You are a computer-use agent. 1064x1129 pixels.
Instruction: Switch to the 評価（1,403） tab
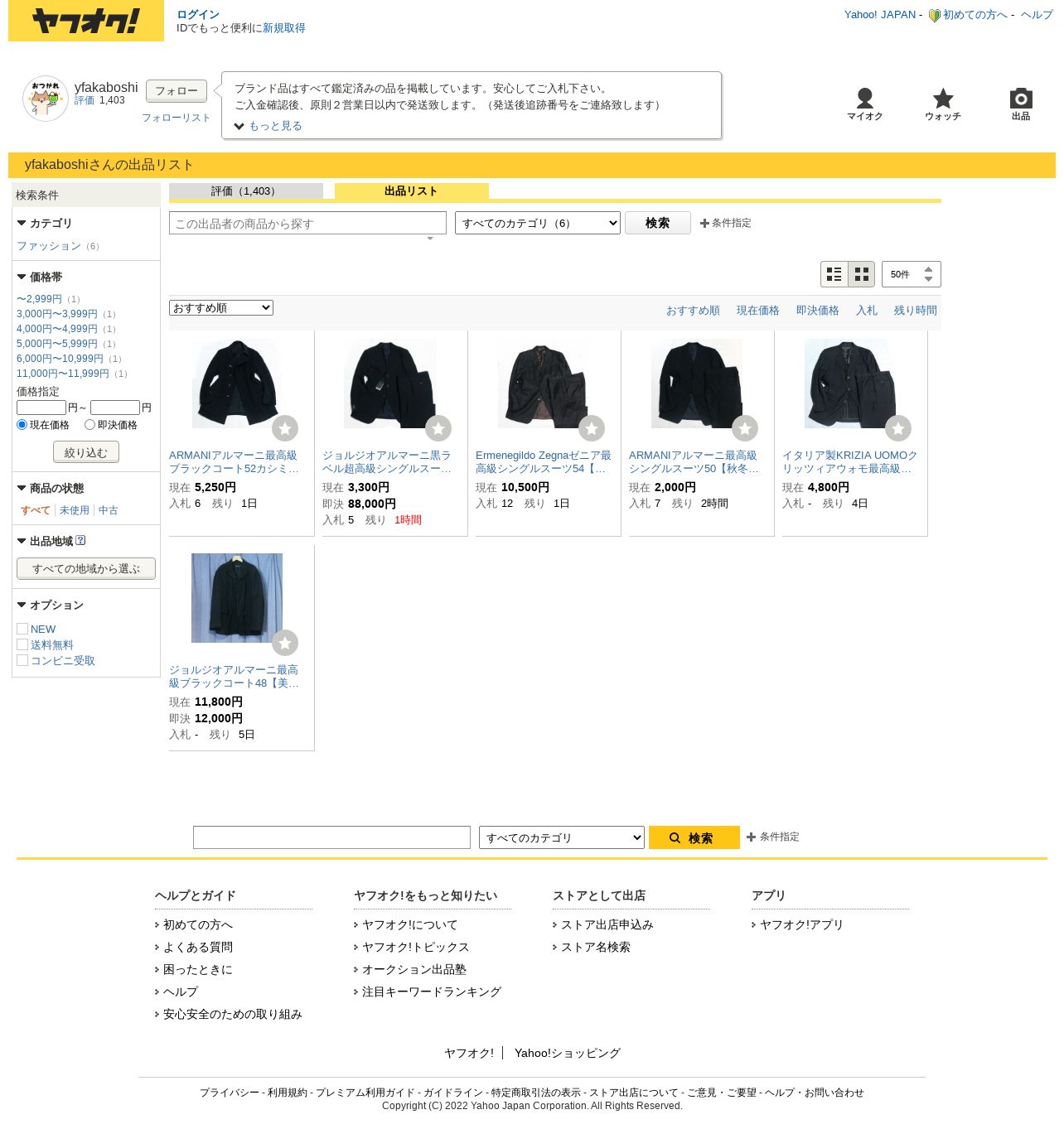pyautogui.click(x=245, y=191)
